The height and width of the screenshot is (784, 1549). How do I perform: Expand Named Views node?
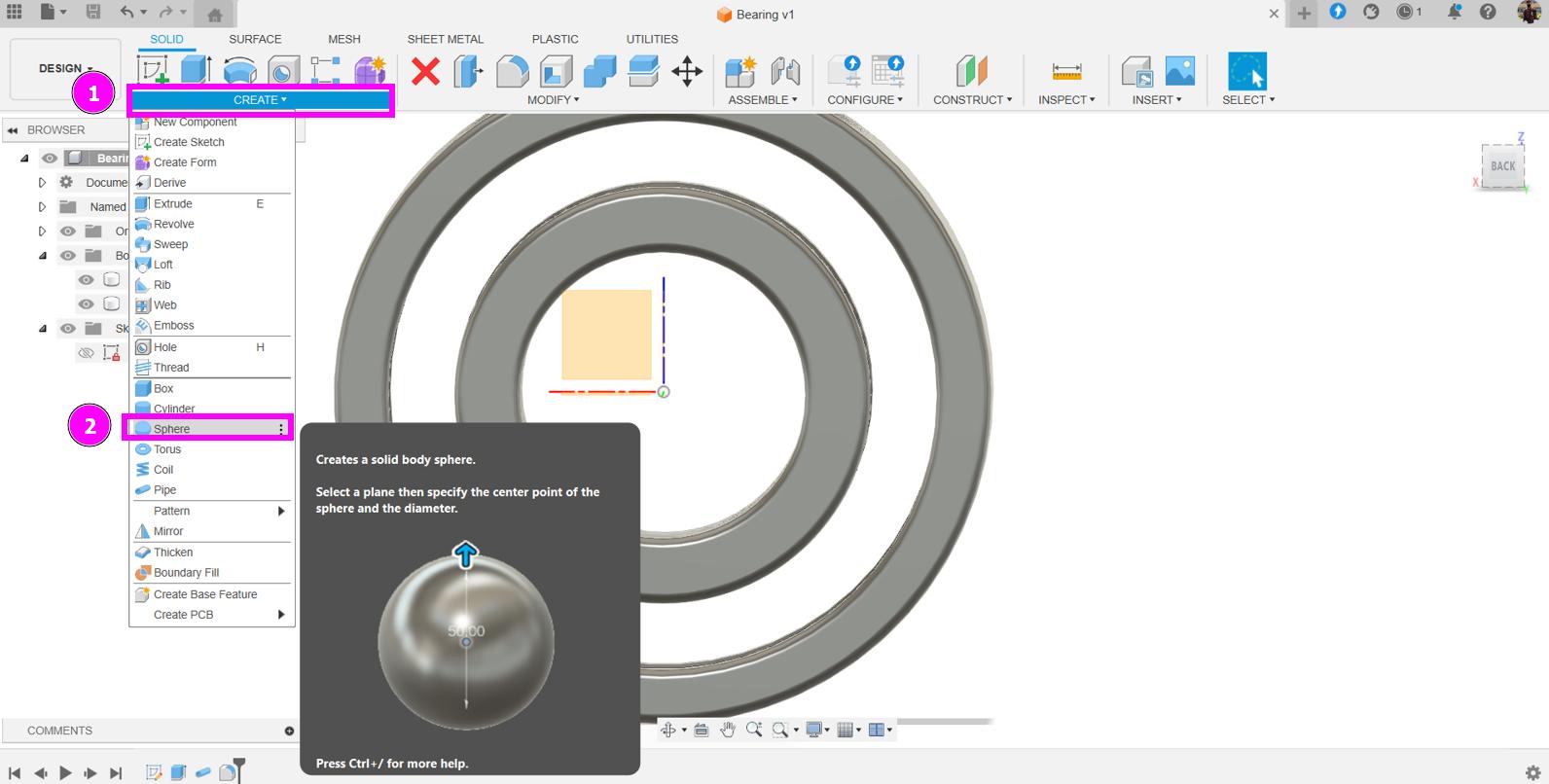[x=42, y=206]
